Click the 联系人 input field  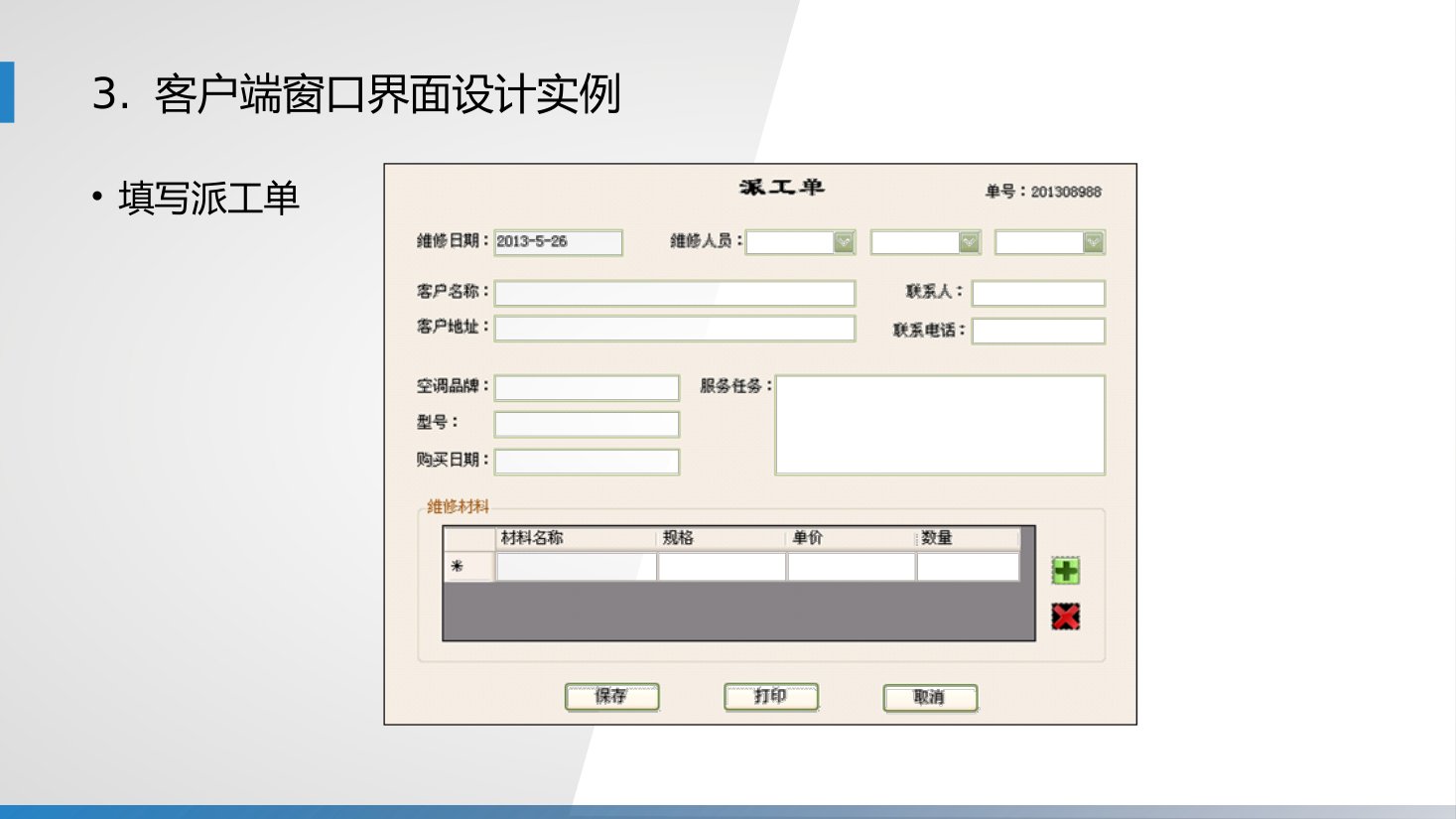click(x=1038, y=293)
